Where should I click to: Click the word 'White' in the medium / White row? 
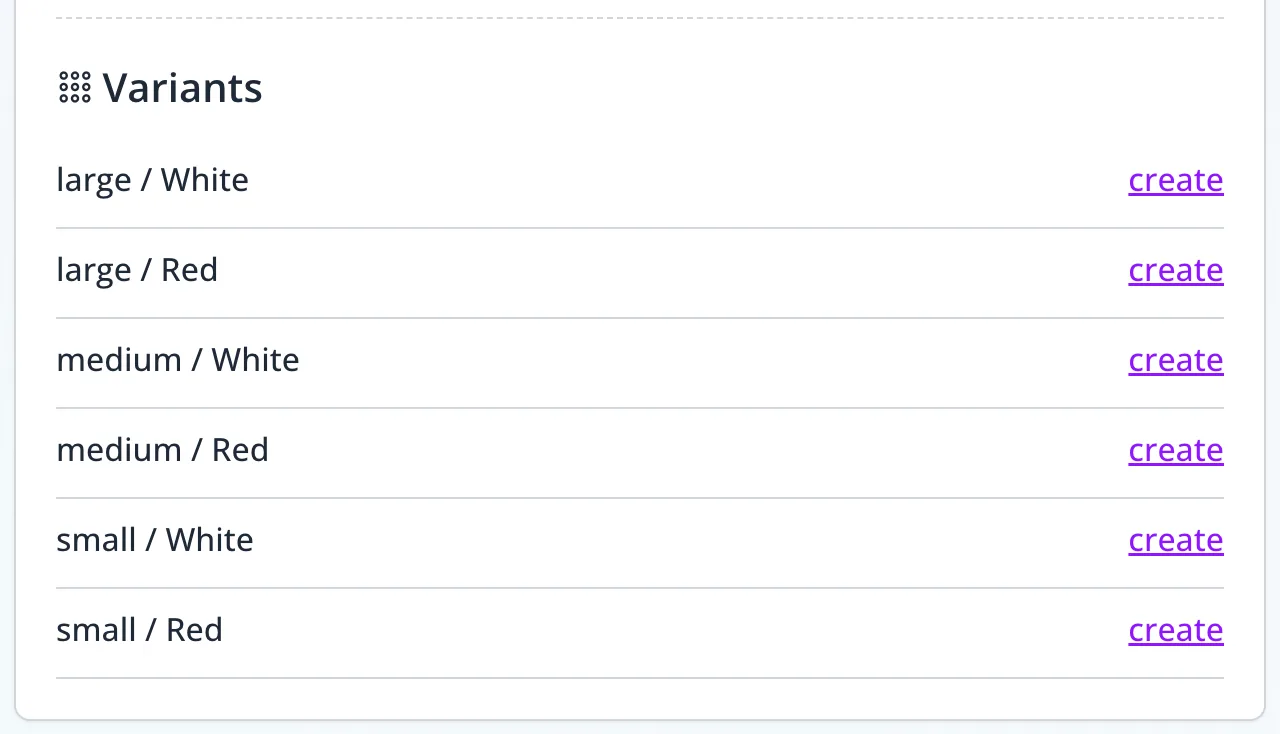pyautogui.click(x=255, y=360)
